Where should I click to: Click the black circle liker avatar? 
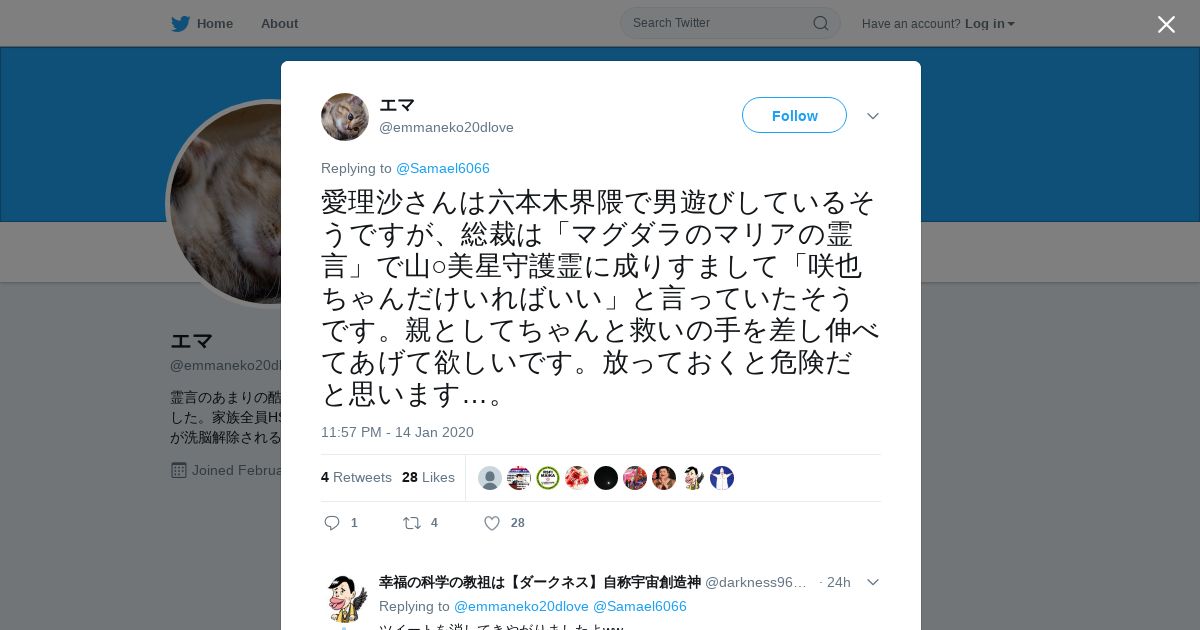(x=606, y=478)
